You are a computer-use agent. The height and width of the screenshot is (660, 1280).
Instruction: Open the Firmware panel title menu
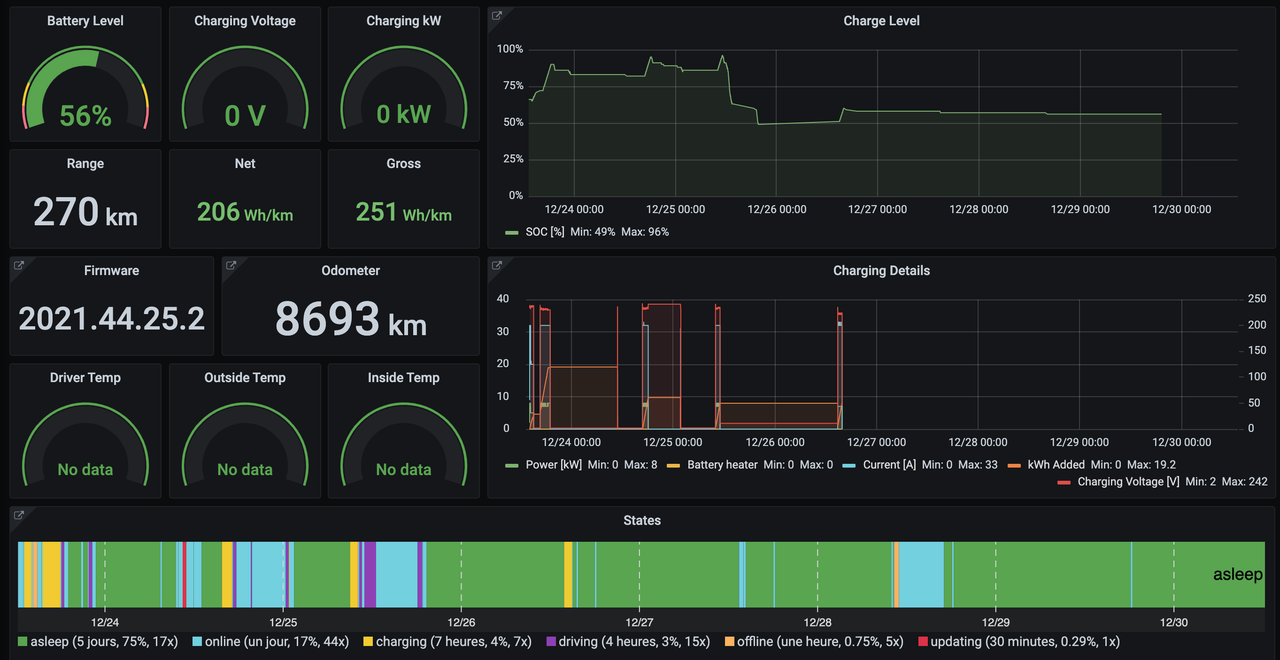tap(112, 271)
